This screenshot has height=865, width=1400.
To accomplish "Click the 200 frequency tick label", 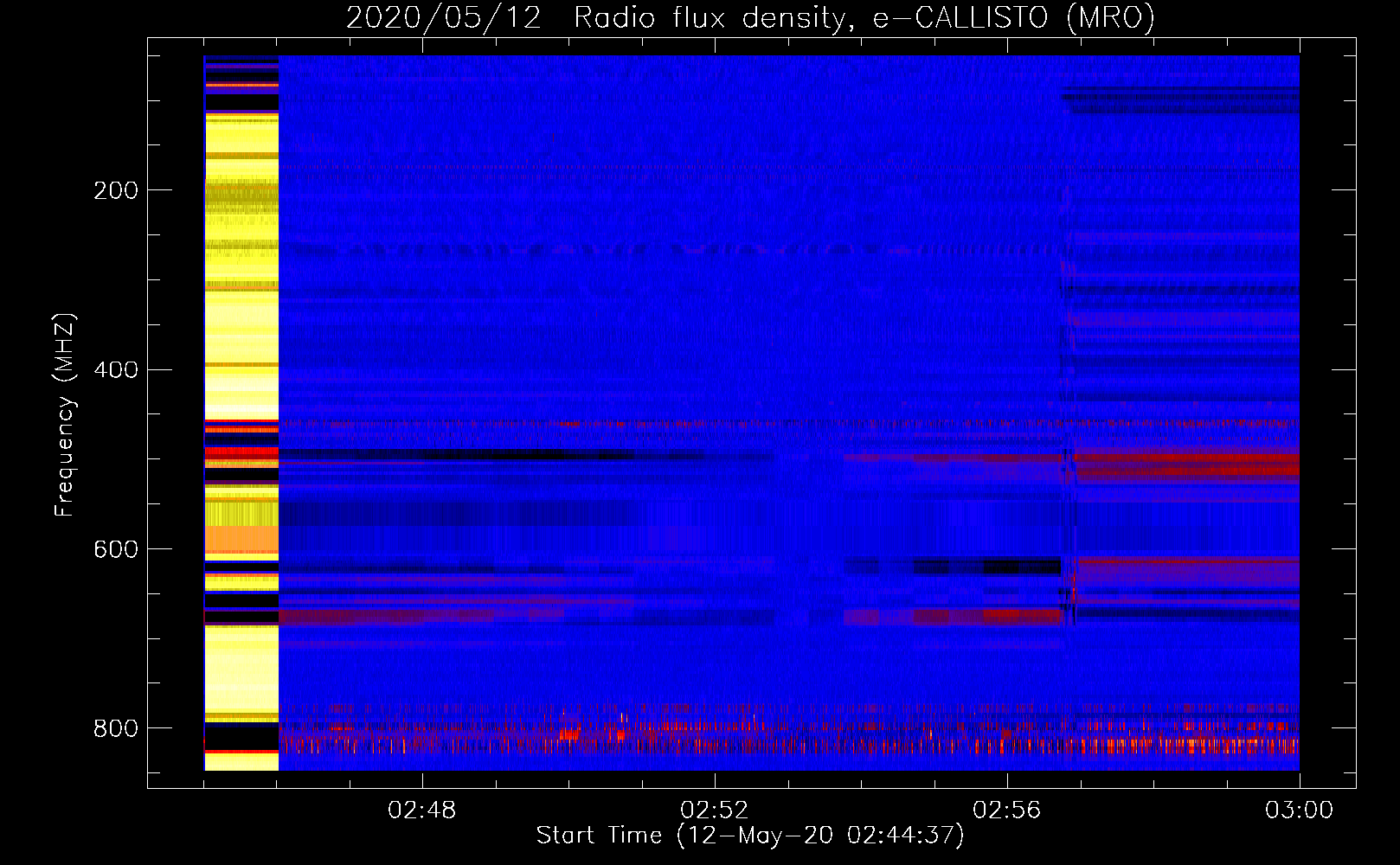I will pos(116,190).
